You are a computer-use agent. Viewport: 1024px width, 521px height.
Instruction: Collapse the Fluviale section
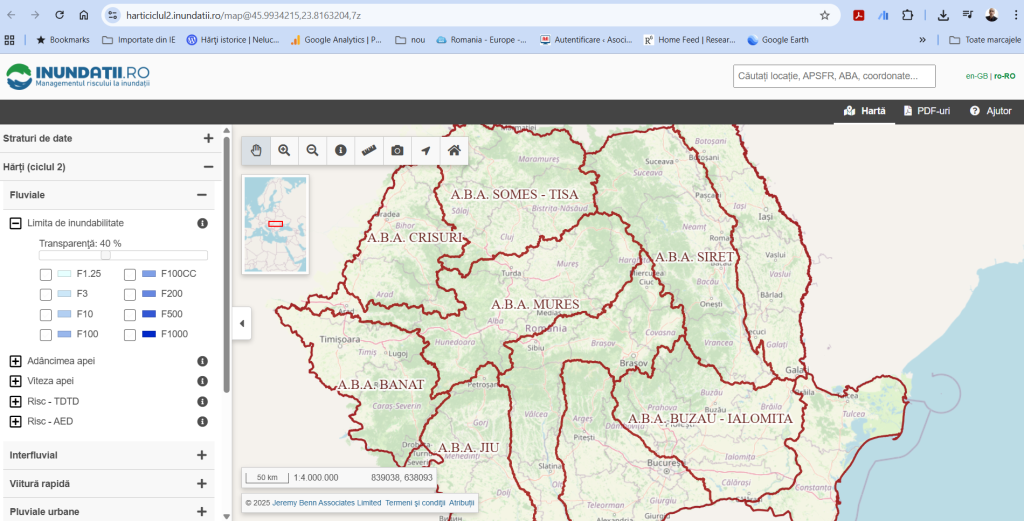[x=201, y=195]
